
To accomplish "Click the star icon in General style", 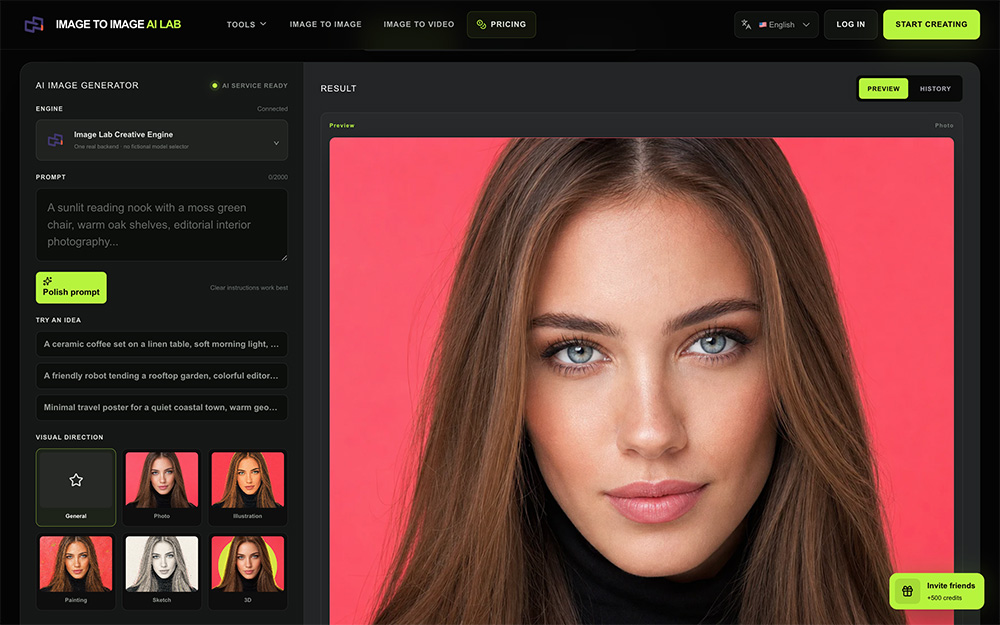I will pyautogui.click(x=76, y=480).
